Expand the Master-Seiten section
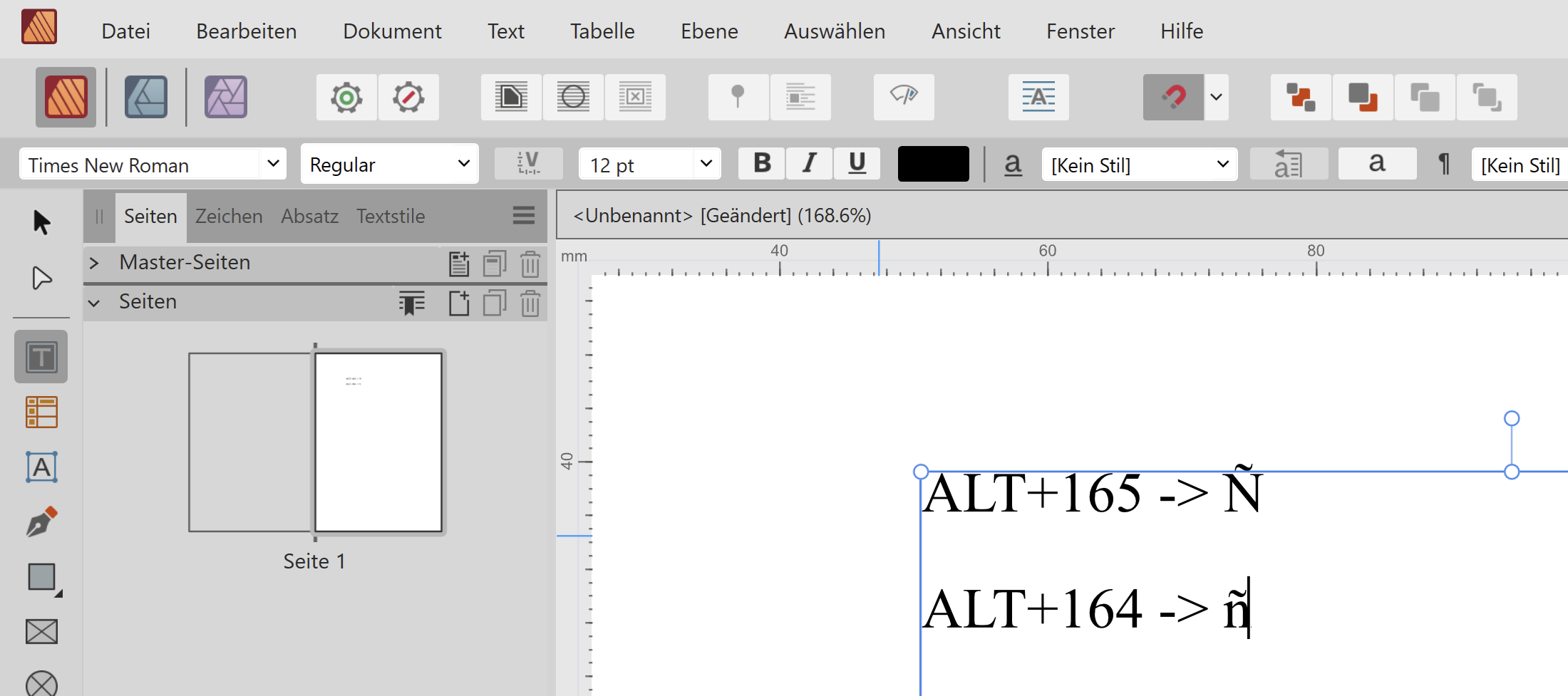Image resolution: width=1568 pixels, height=696 pixels. pyautogui.click(x=94, y=263)
